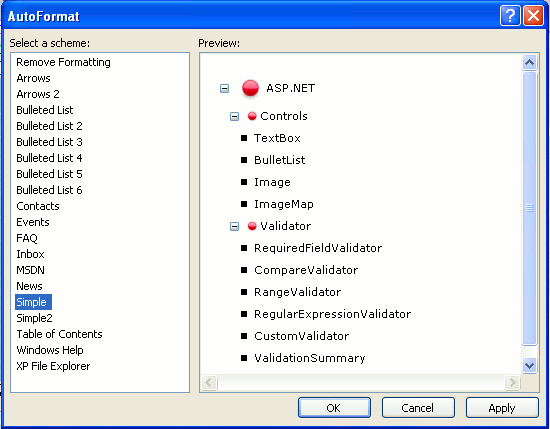This screenshot has width=550, height=429.
Task: Click the scroll down arrow in the preview pane
Action: (529, 366)
